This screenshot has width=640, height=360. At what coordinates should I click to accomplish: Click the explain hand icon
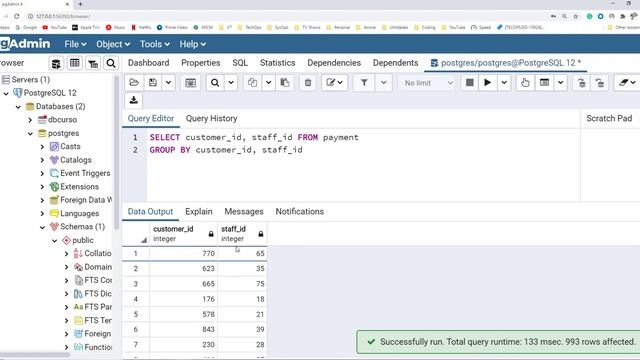coord(525,83)
